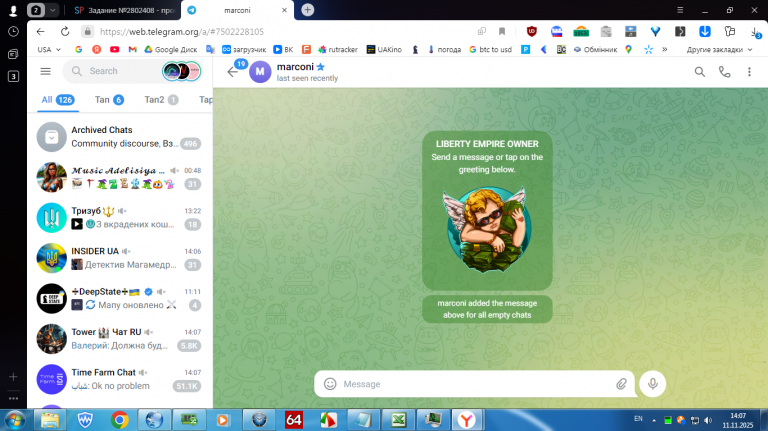Open the Тризуб channel

120,217
